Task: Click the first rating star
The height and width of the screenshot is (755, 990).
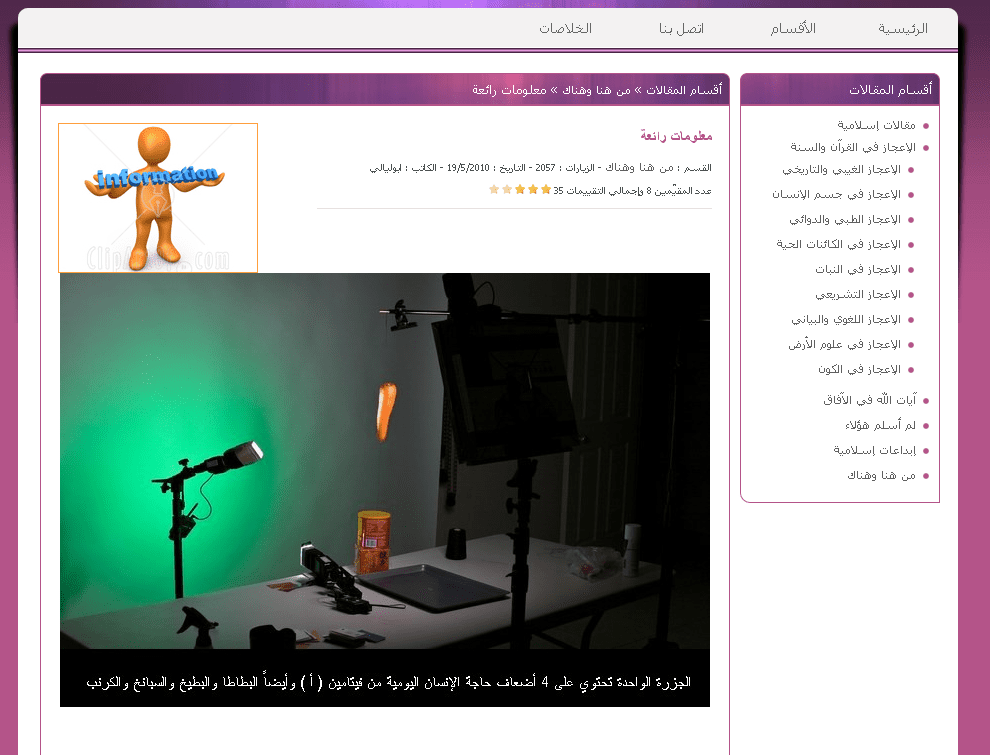Action: 547,190
